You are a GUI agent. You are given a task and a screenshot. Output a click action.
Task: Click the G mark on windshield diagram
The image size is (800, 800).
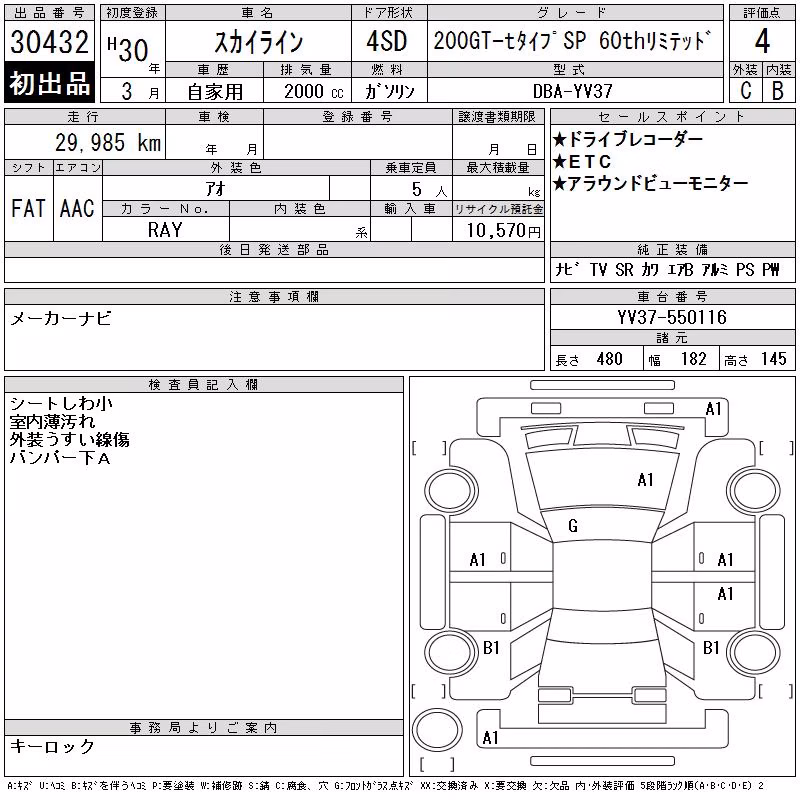pyautogui.click(x=572, y=526)
